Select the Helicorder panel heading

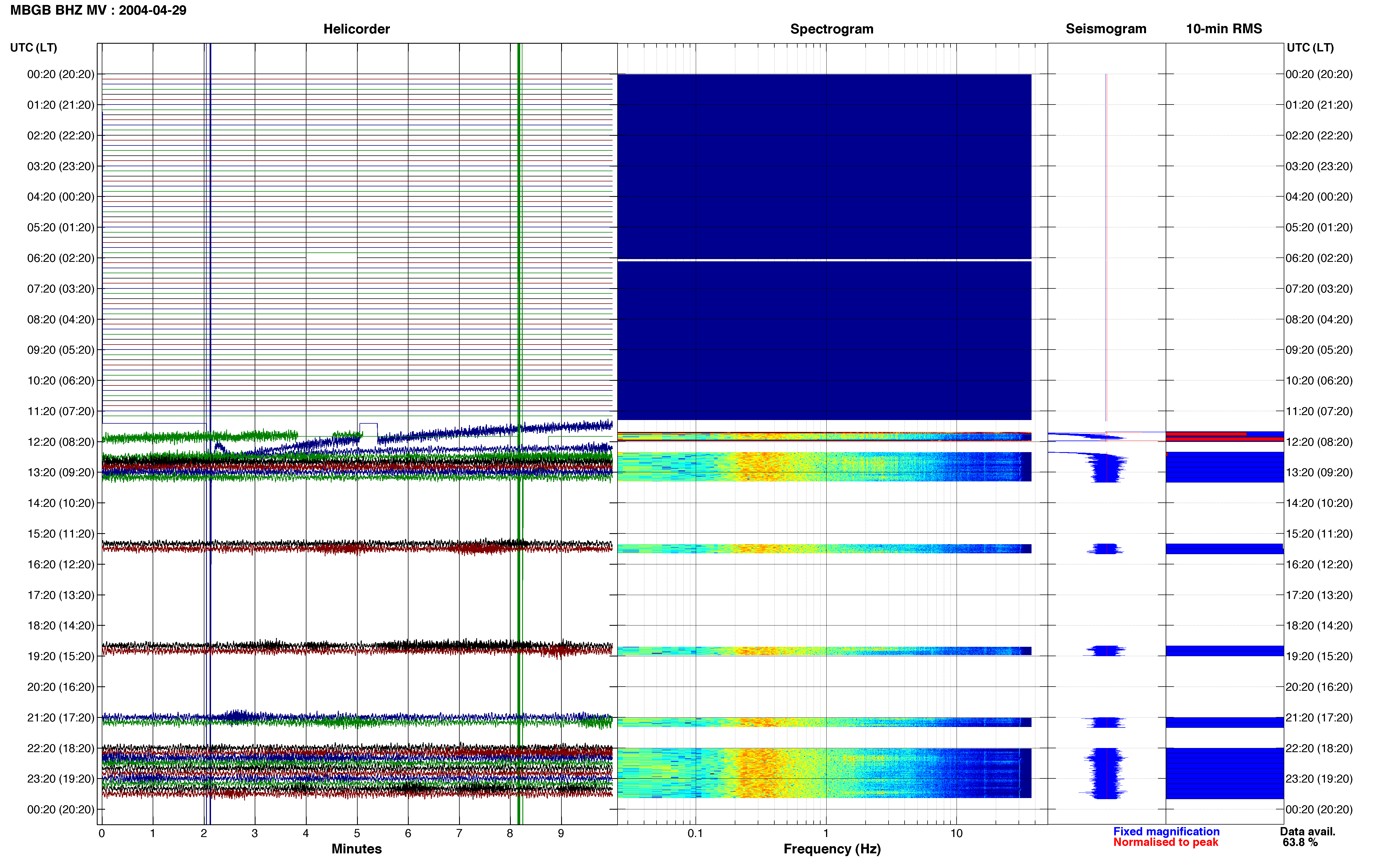356,29
